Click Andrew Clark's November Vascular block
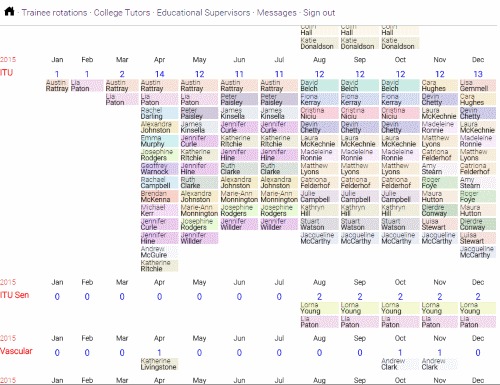This screenshot has height=385, width=500. (x=439, y=364)
